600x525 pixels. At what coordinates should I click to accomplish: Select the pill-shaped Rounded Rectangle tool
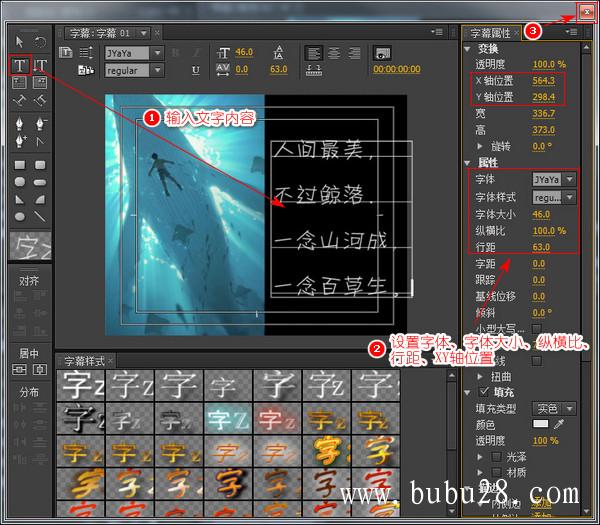point(40,183)
